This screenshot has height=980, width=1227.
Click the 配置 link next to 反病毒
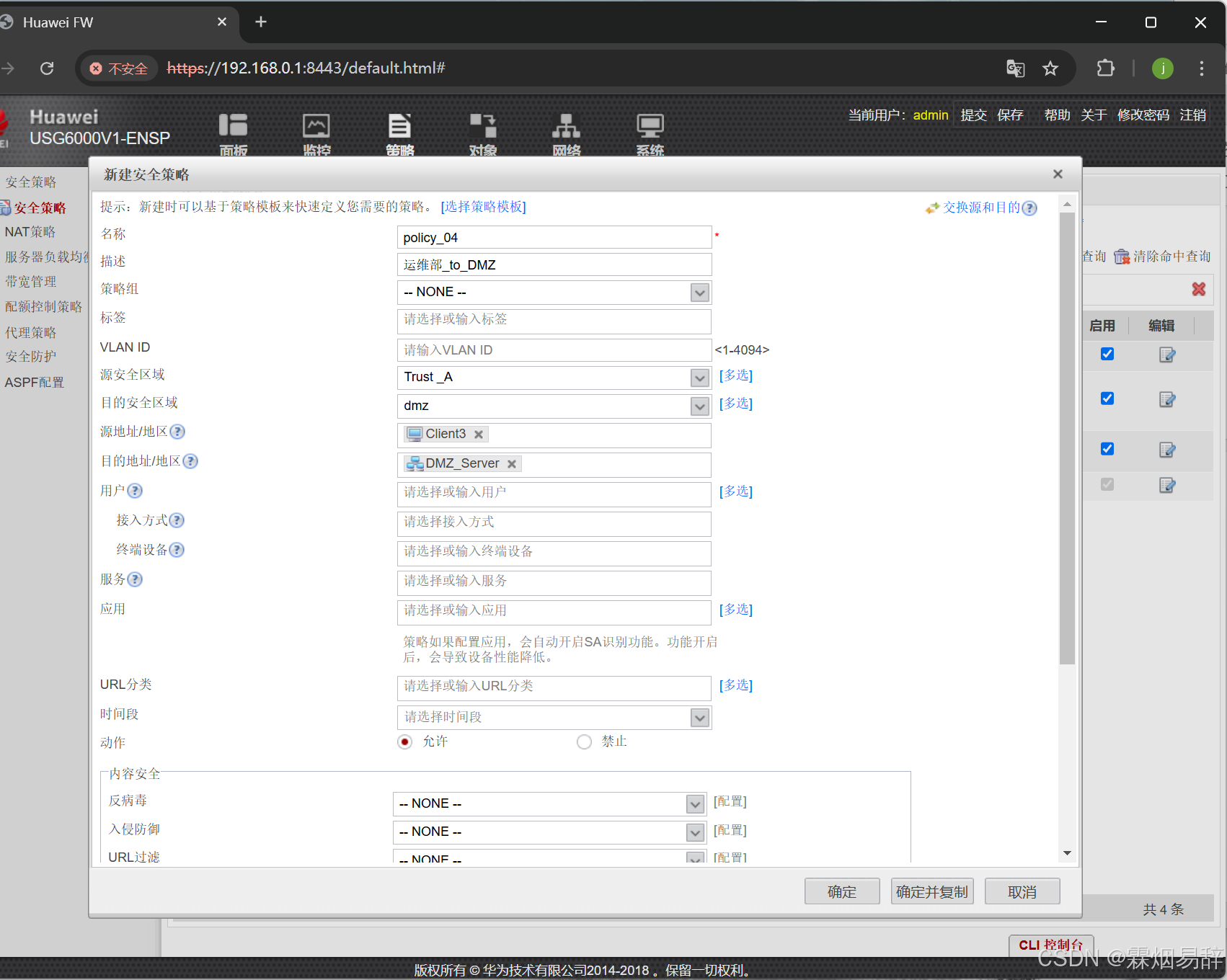pos(730,801)
